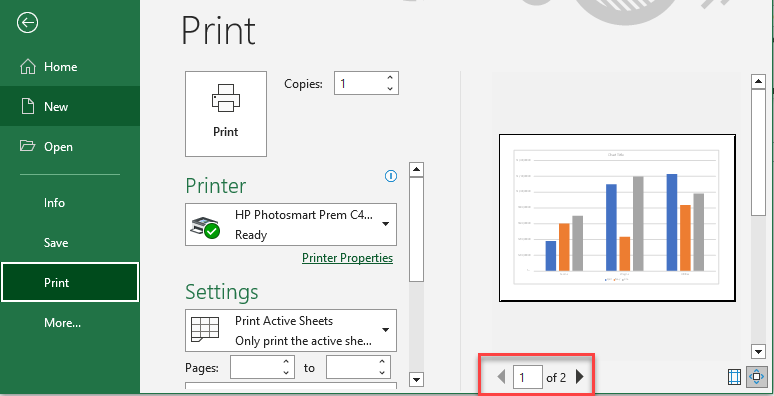
Task: Click preview scrollbar down arrow
Action: (x=758, y=352)
